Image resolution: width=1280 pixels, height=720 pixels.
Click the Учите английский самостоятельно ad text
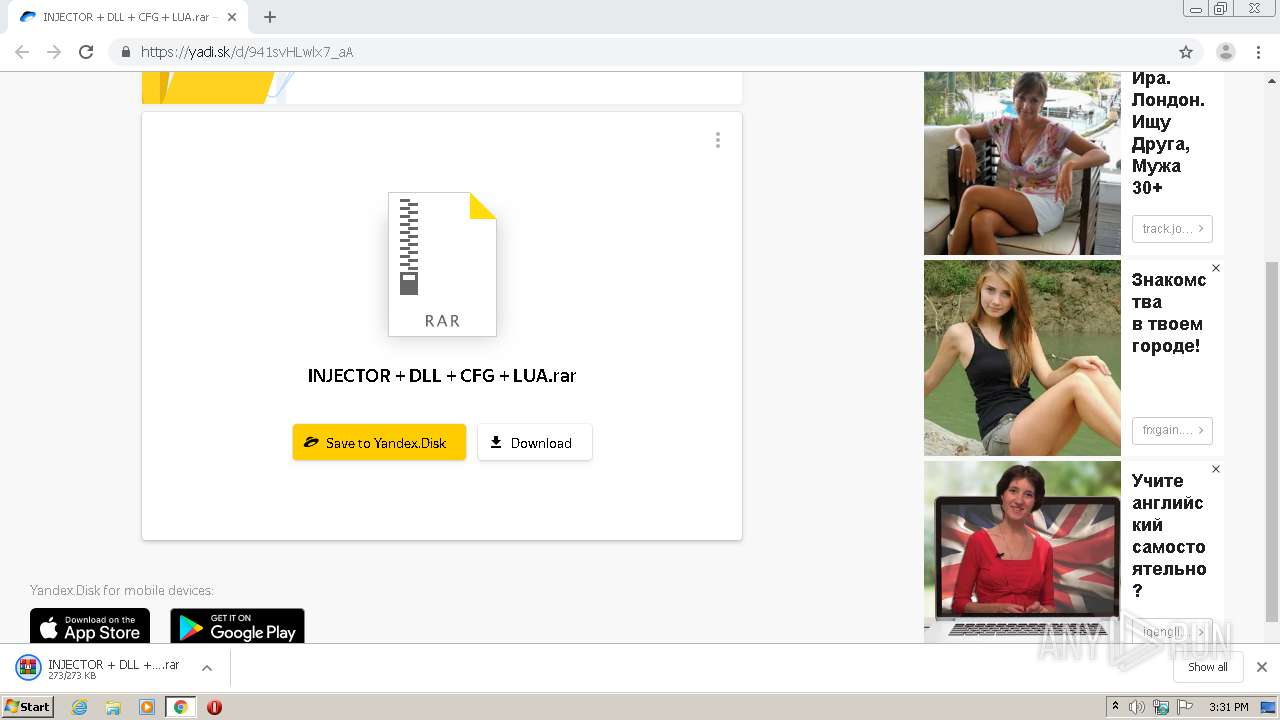coord(1169,536)
